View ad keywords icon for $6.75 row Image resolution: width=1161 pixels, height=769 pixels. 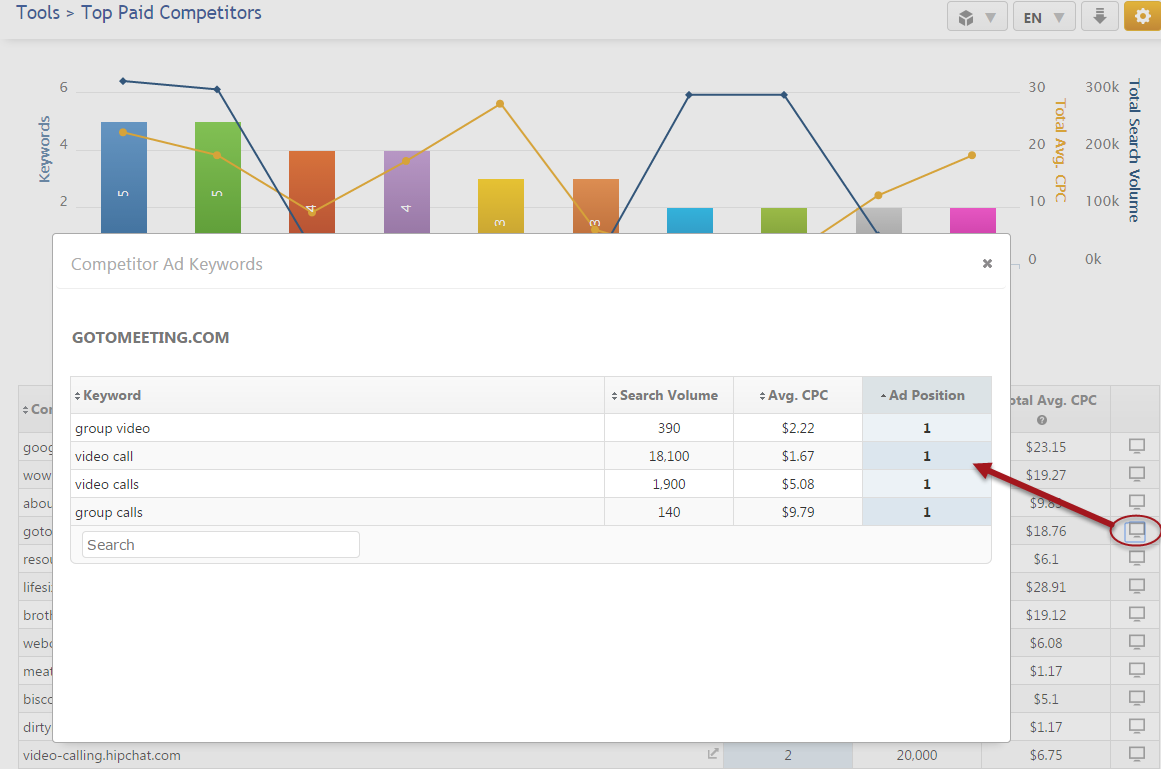[1136, 754]
